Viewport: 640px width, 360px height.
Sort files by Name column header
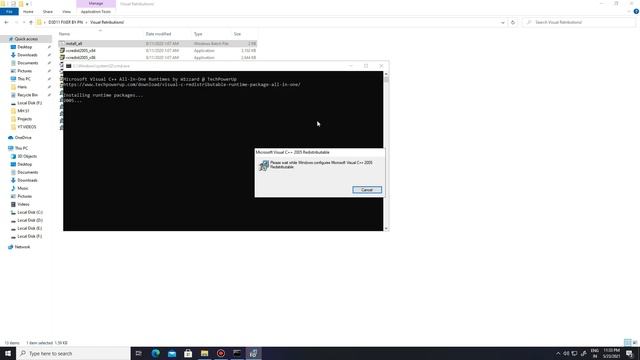[64, 34]
